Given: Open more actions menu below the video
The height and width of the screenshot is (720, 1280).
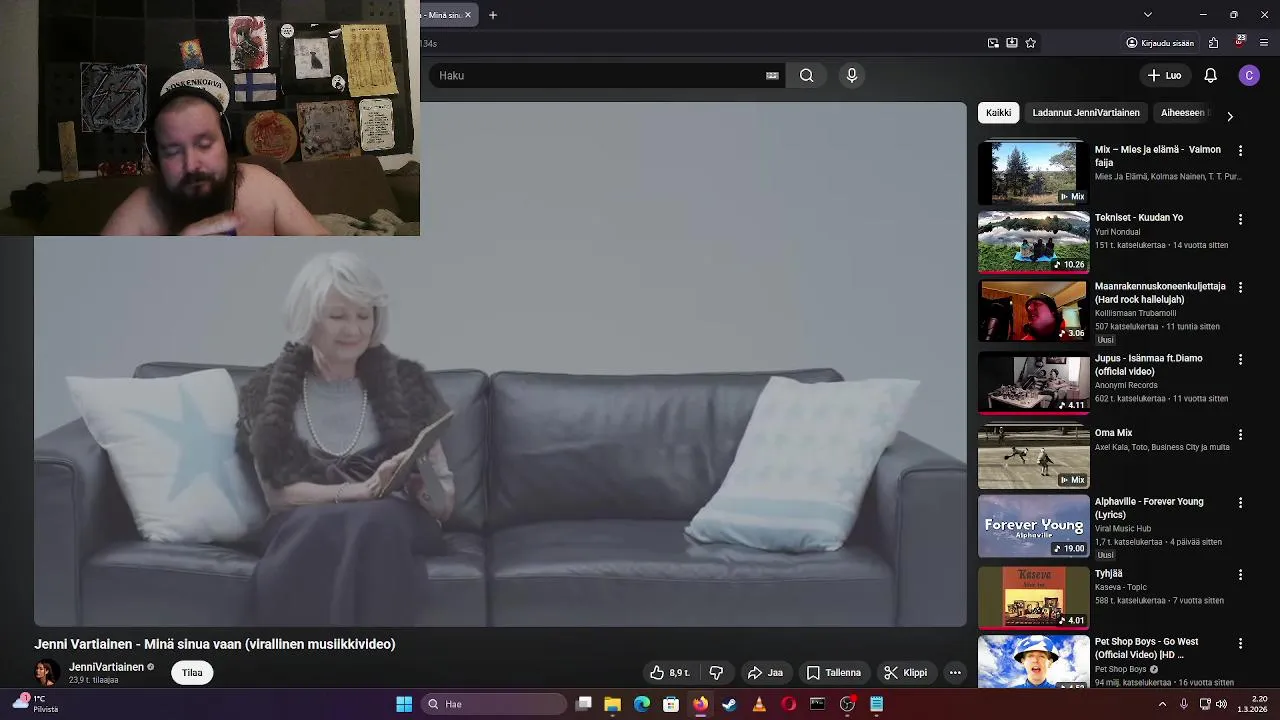Looking at the screenshot, I should coord(955,673).
